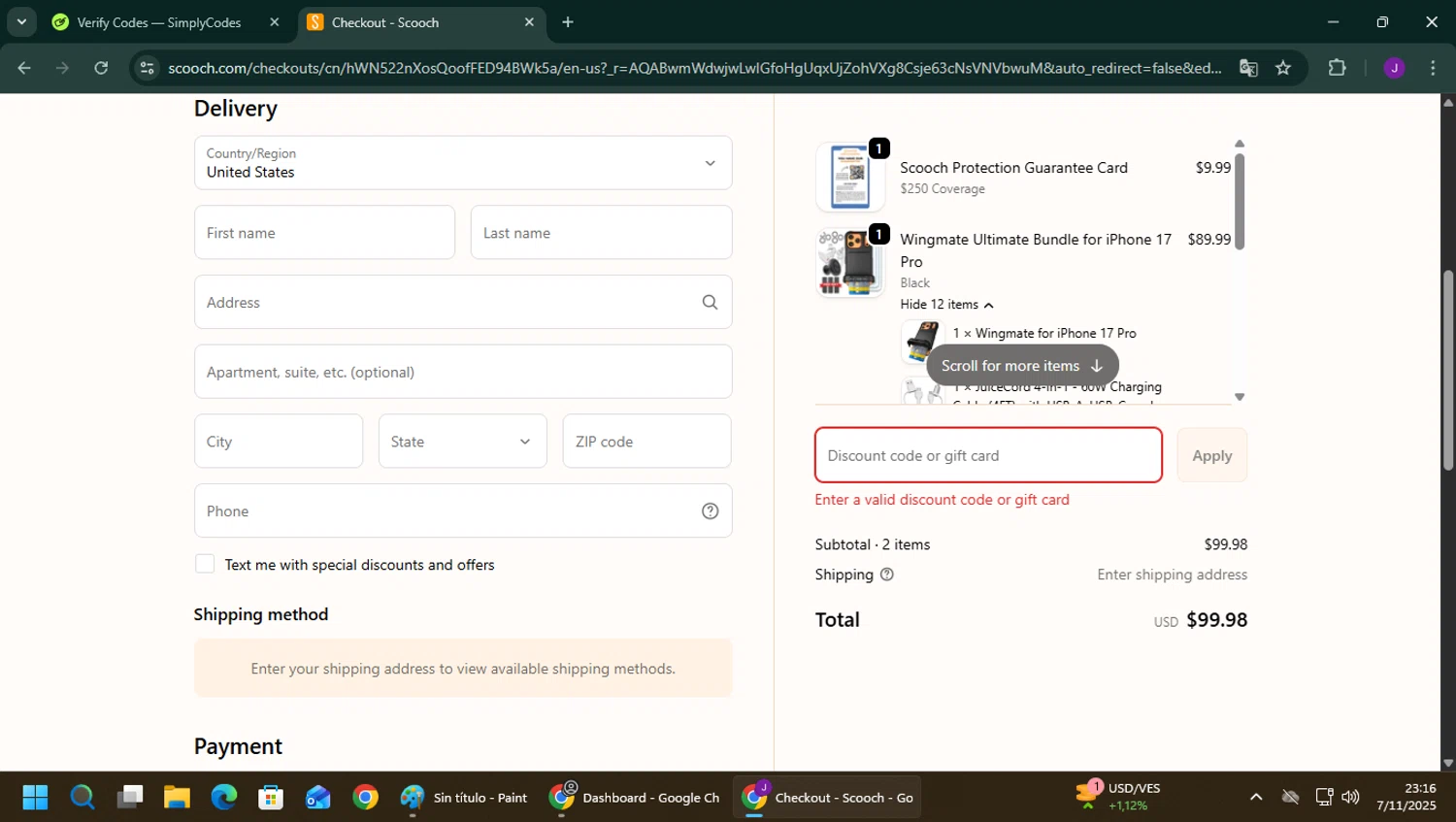Open a new browser tab

(x=568, y=22)
